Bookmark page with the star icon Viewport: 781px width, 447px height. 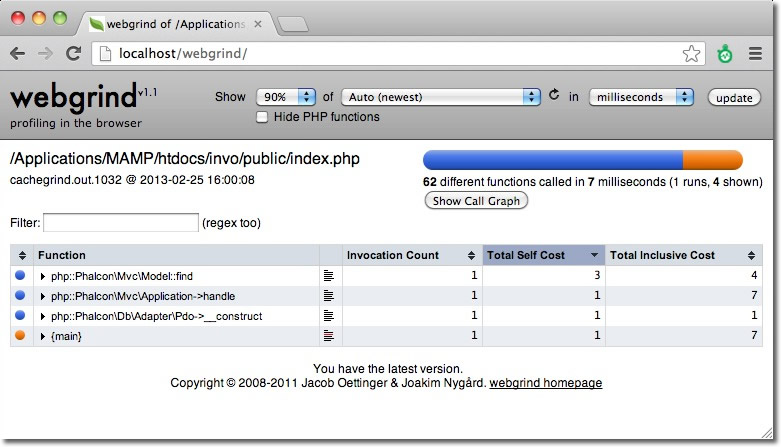[691, 54]
